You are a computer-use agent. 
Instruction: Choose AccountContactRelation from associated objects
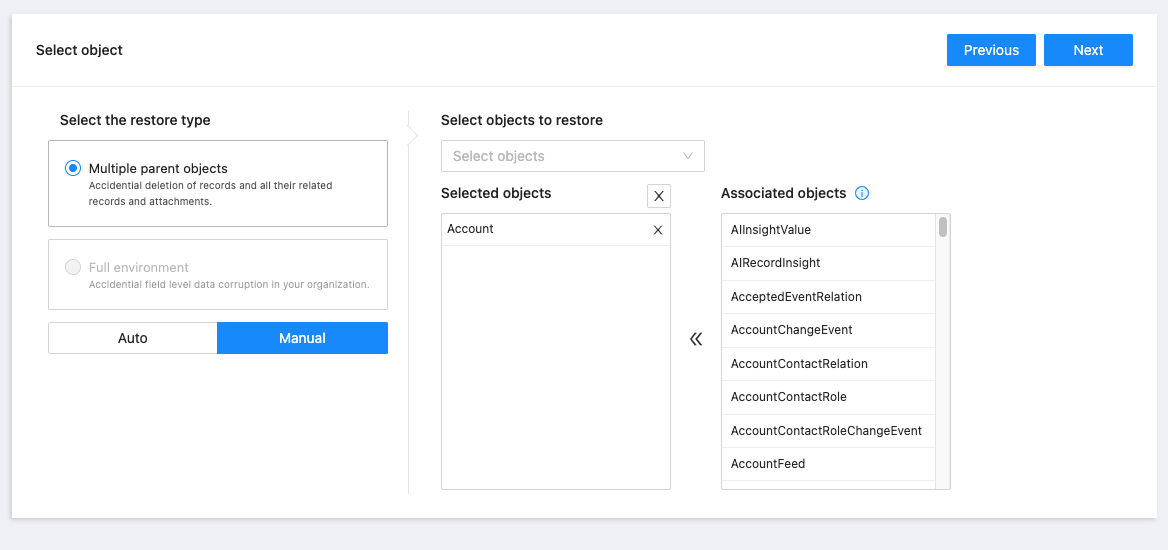[x=799, y=364]
